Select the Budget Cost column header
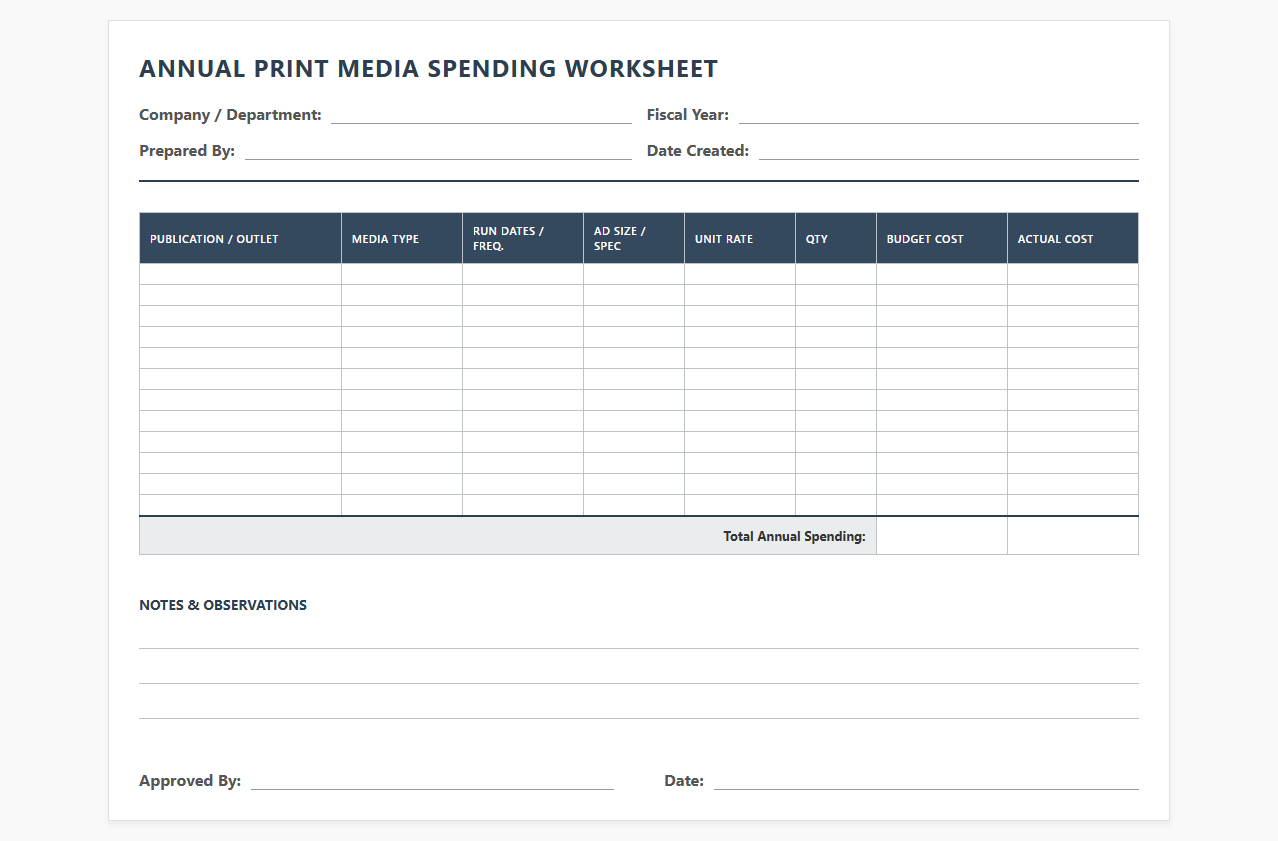This screenshot has height=841, width=1278. point(942,238)
